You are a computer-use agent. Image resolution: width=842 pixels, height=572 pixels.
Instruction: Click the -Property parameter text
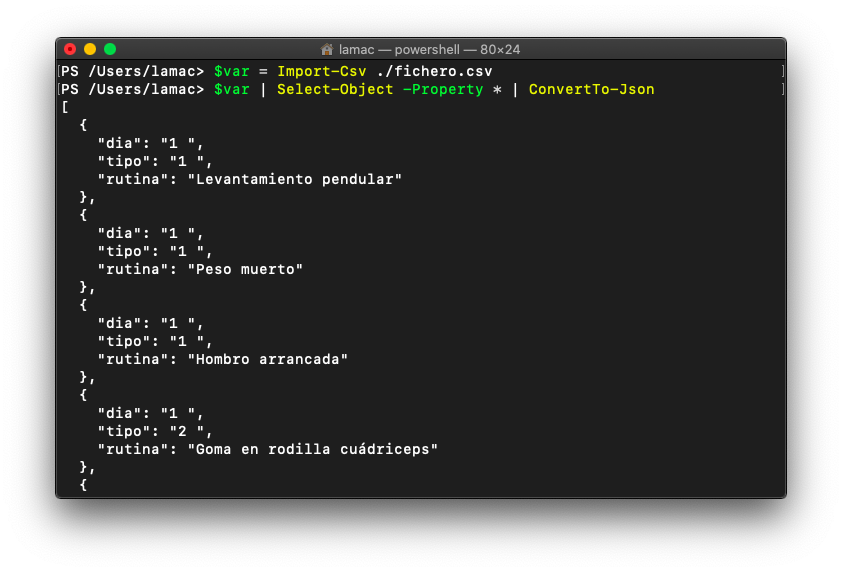point(443,89)
